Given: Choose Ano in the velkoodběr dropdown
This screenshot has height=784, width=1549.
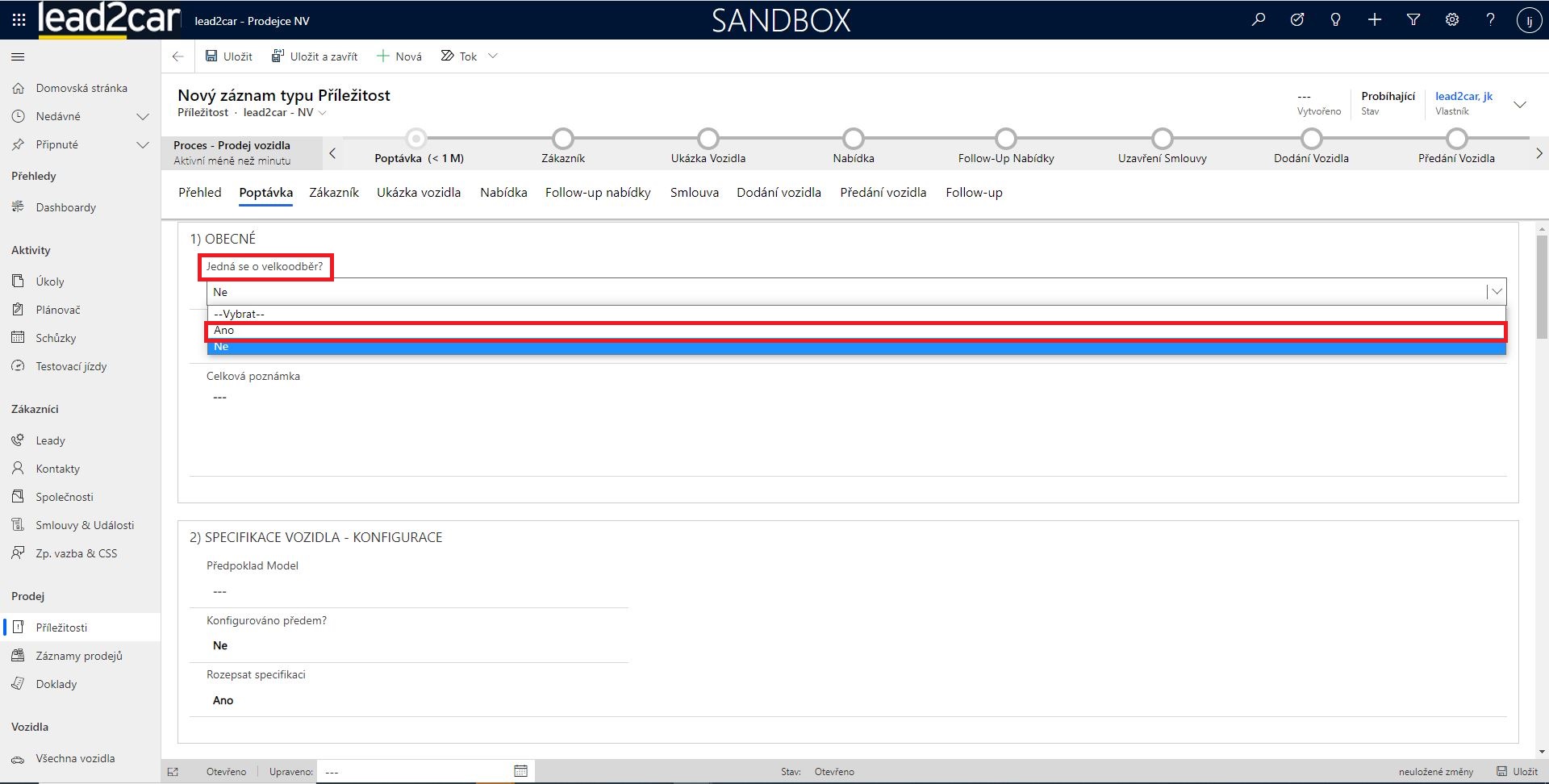Looking at the screenshot, I should pos(855,331).
